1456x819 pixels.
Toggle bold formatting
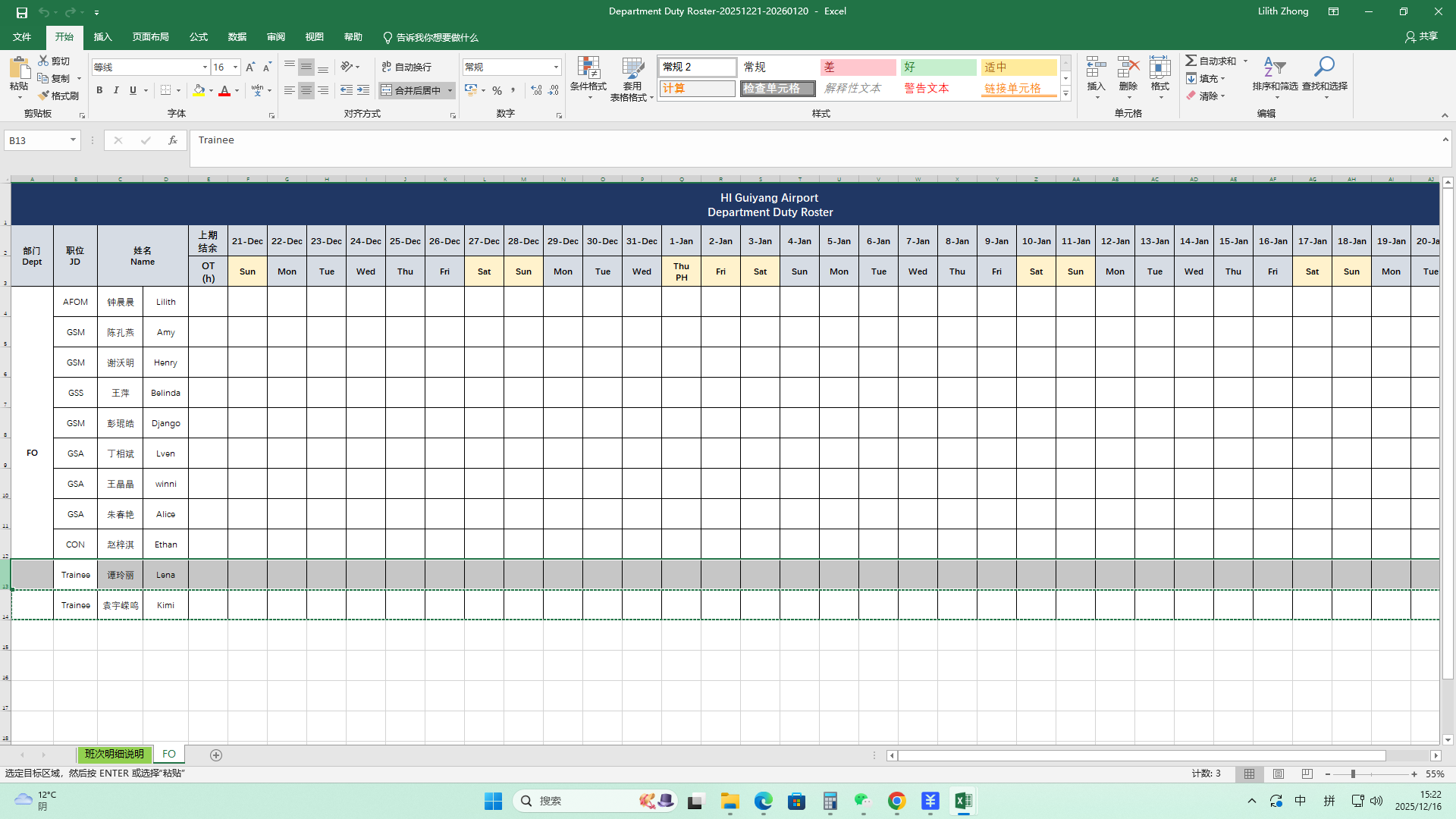pos(99,90)
